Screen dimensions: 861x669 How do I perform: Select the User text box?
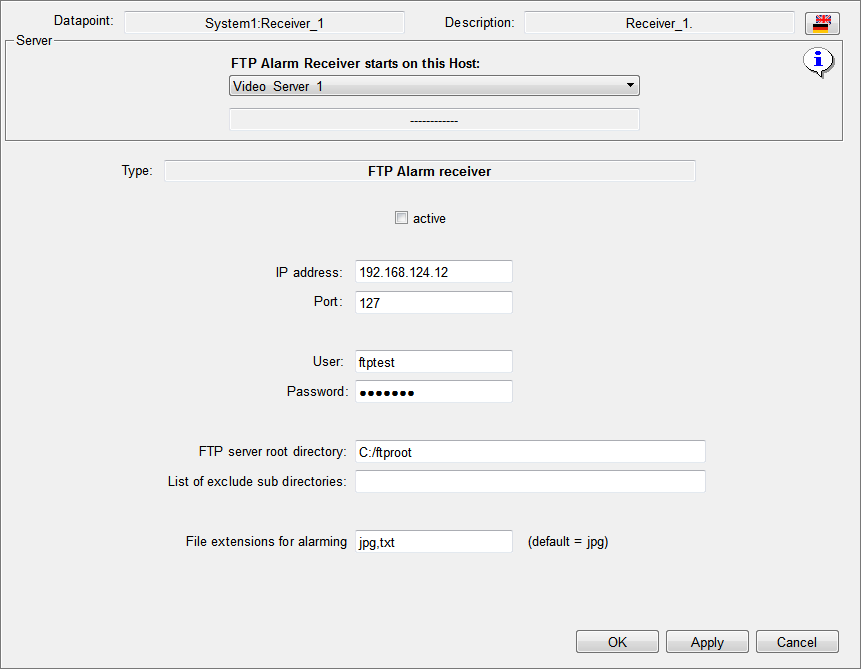click(x=433, y=362)
